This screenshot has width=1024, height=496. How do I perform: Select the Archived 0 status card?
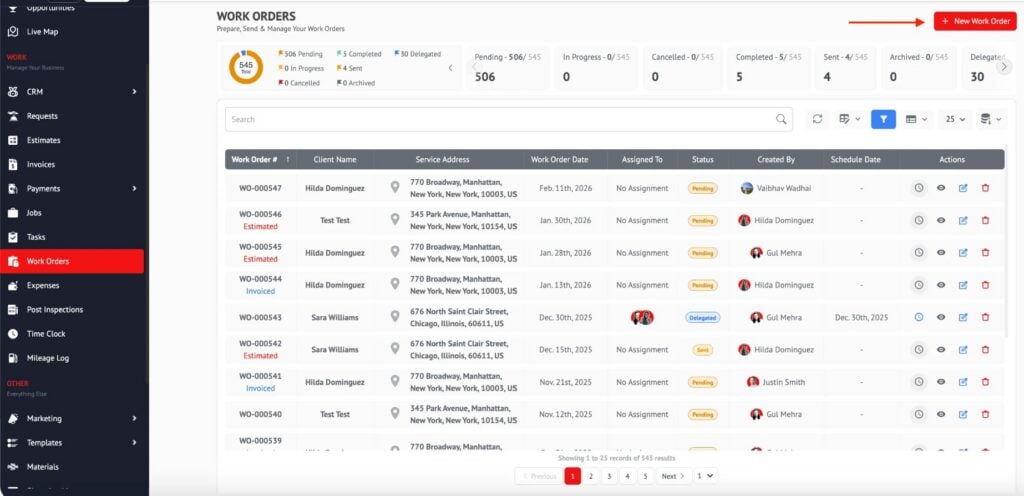pyautogui.click(x=919, y=68)
